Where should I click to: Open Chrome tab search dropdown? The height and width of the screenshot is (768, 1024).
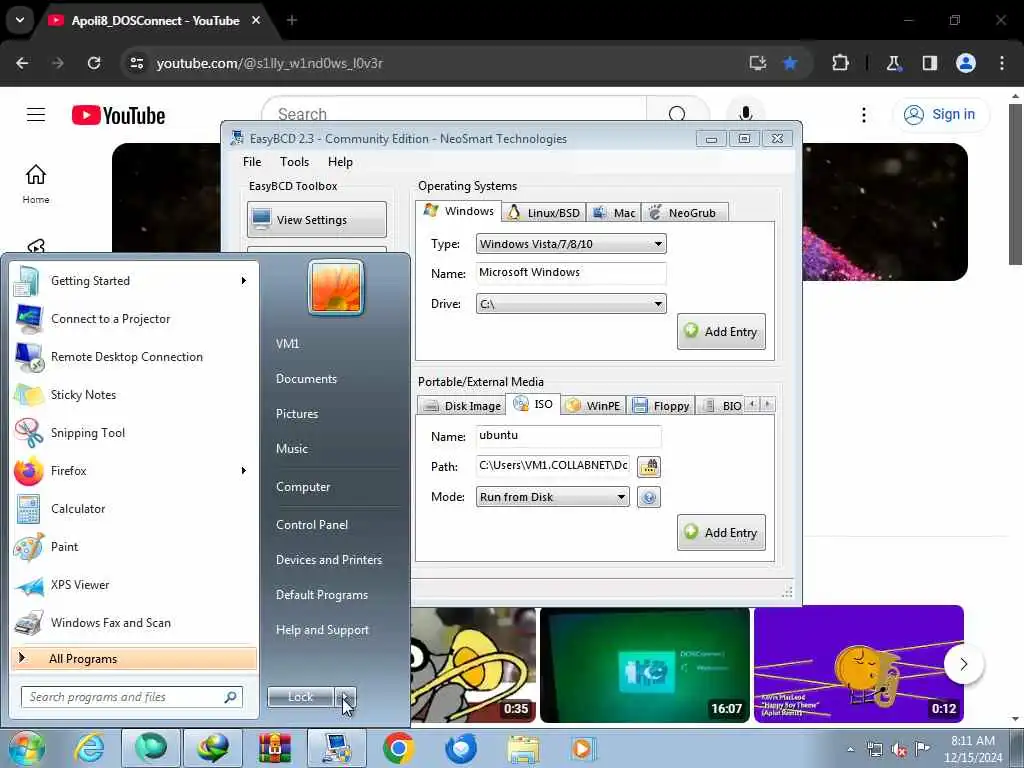click(20, 20)
